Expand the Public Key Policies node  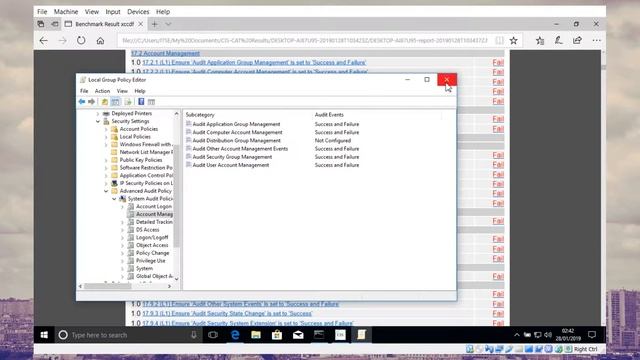(x=106, y=160)
